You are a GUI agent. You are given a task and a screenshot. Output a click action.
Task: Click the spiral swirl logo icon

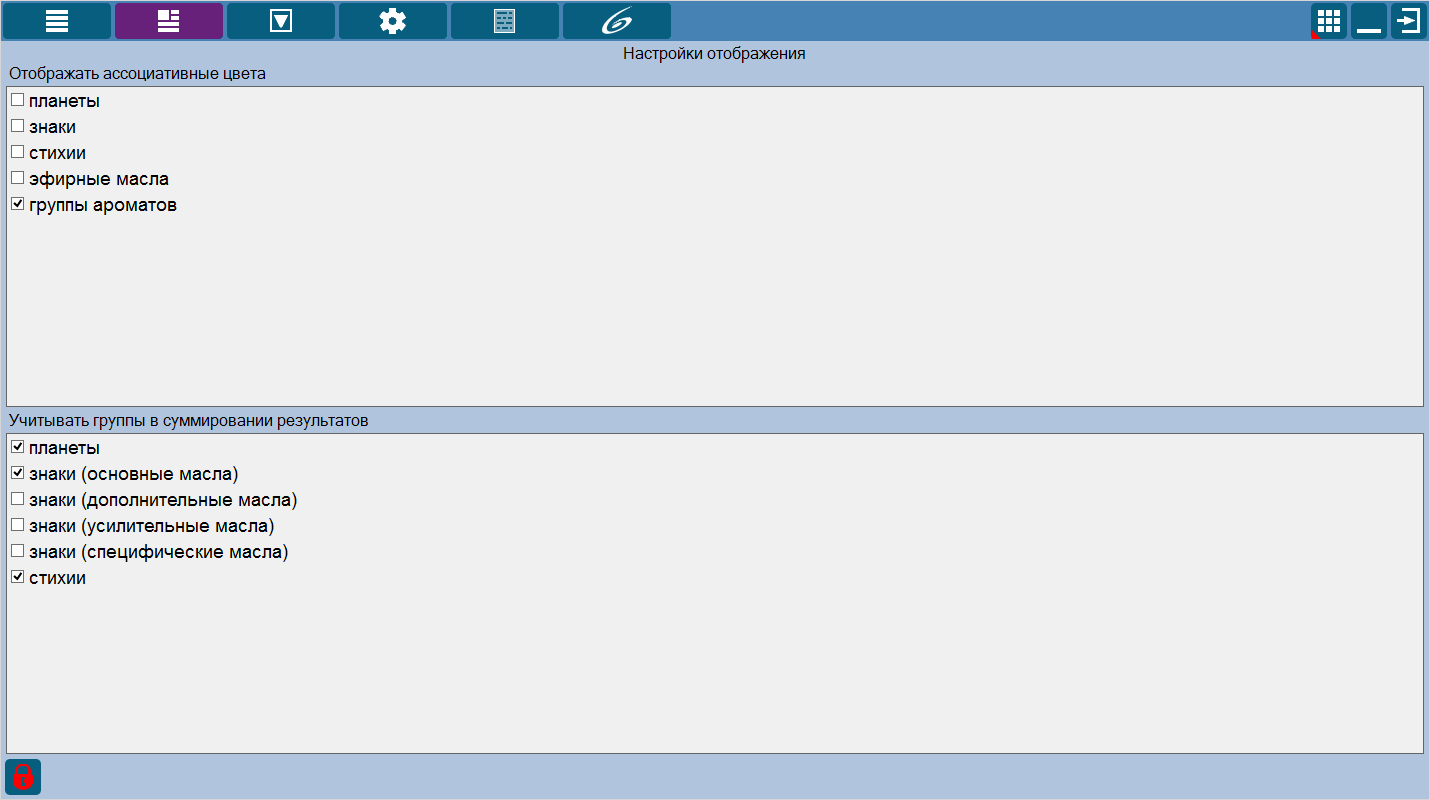tap(617, 21)
